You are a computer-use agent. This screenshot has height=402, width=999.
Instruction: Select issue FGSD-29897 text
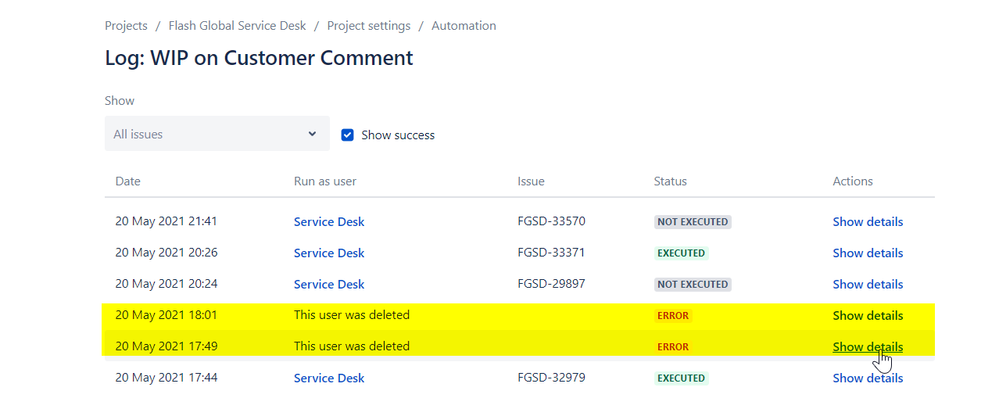pos(551,284)
